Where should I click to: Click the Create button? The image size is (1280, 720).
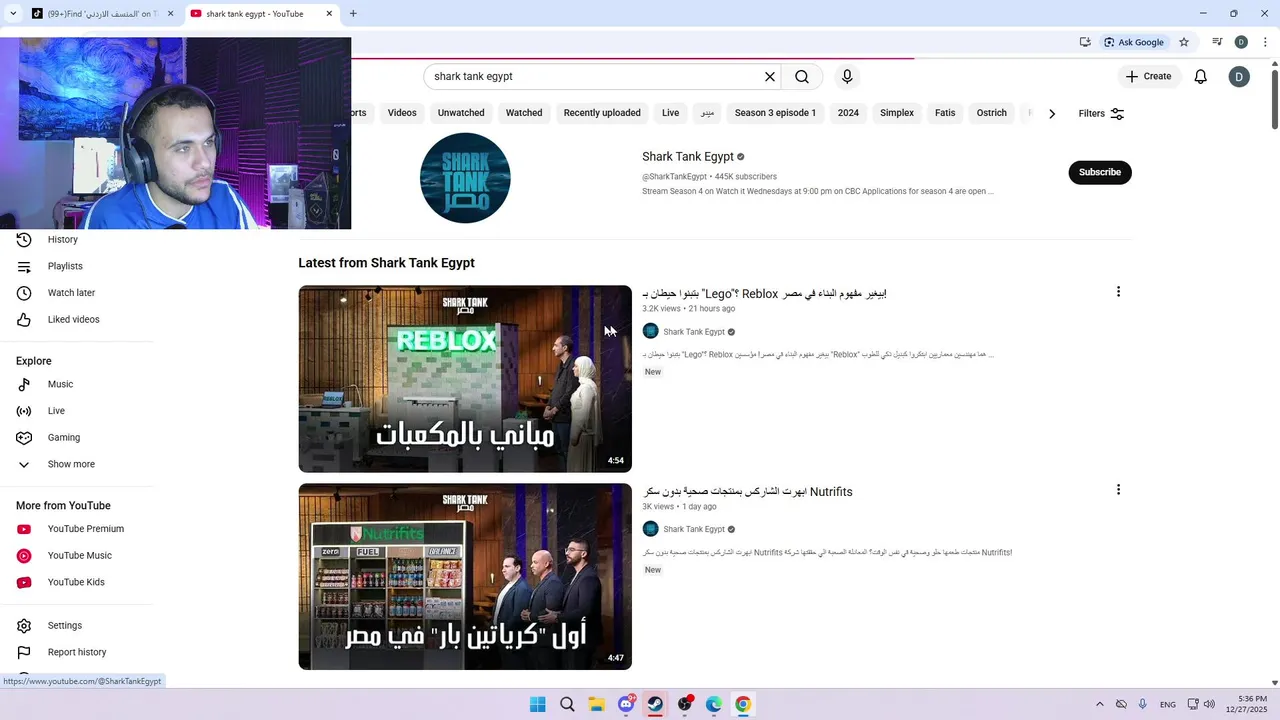(x=1147, y=76)
